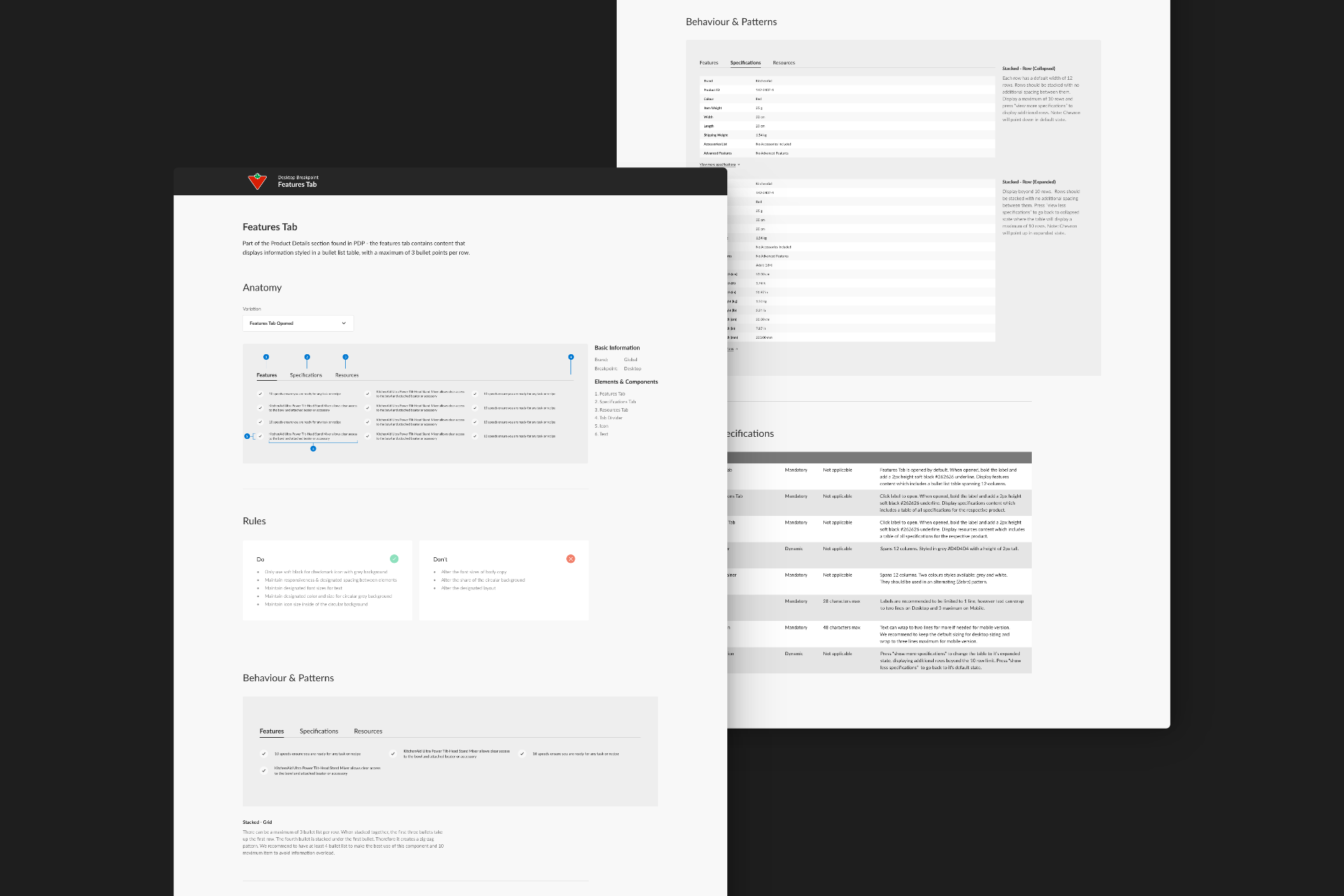Select the Resources tab in the Anatomy preview
Screen dimensions: 1344x896
point(347,375)
